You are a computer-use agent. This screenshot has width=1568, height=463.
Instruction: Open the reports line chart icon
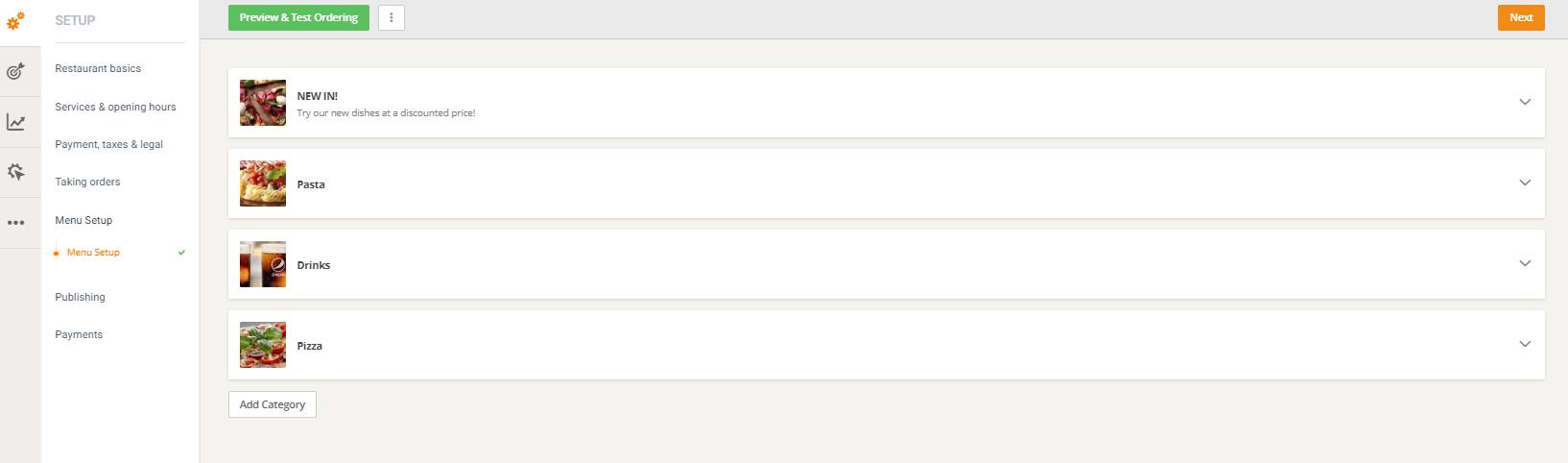click(x=16, y=122)
